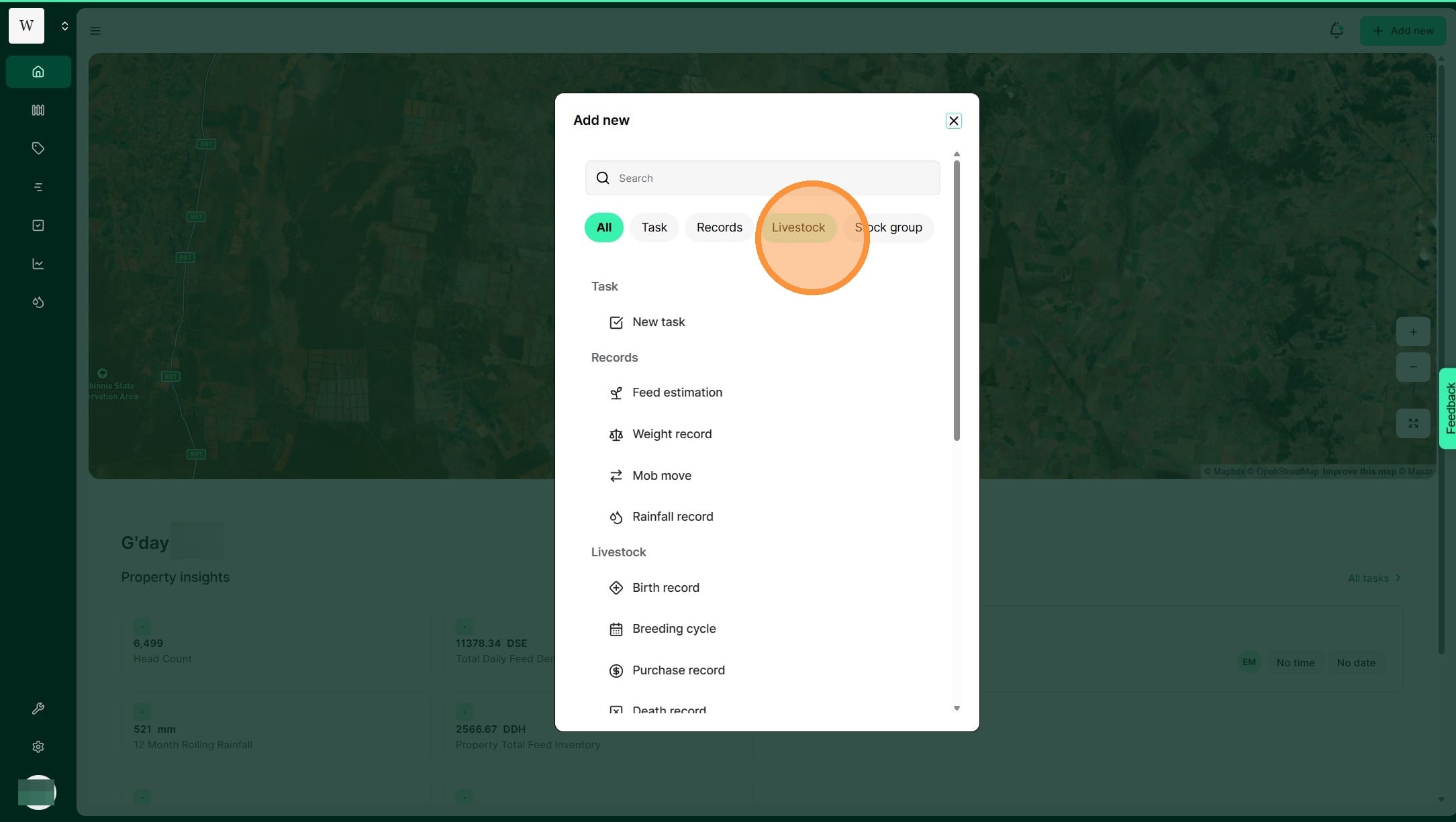Open the analytics chart icon in sidebar

38,264
